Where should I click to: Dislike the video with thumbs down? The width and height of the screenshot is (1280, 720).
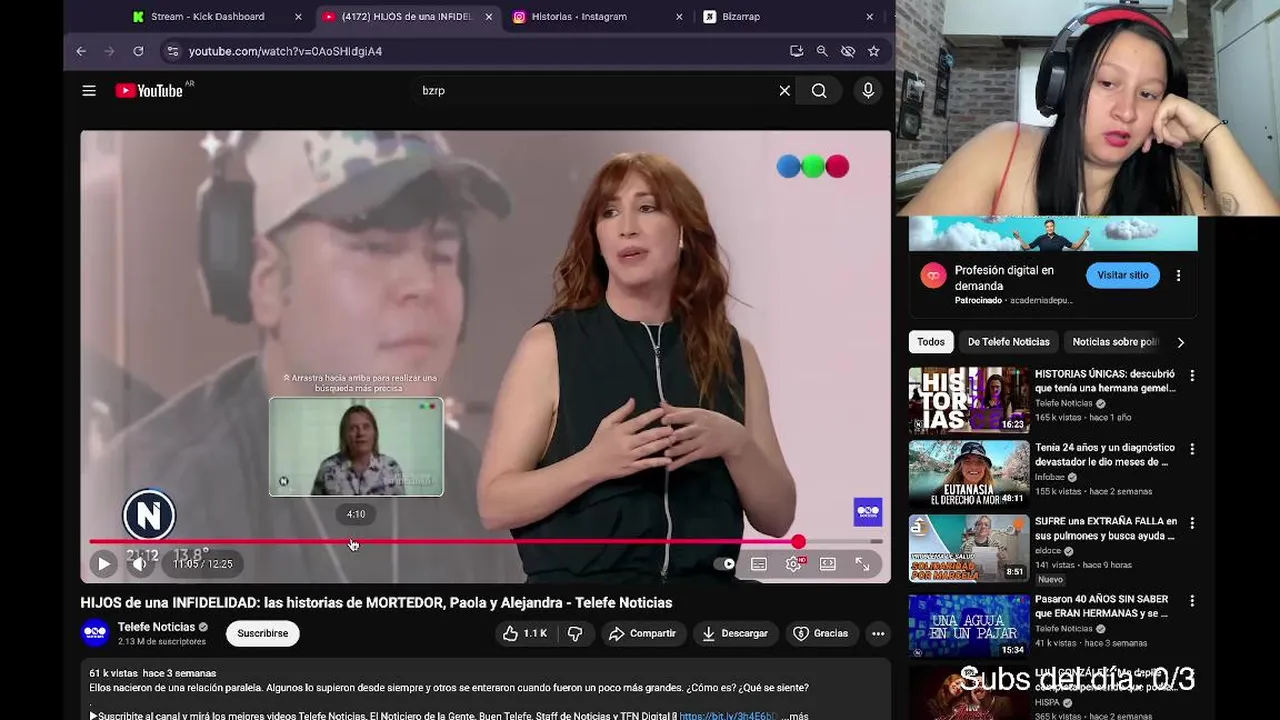click(x=575, y=633)
